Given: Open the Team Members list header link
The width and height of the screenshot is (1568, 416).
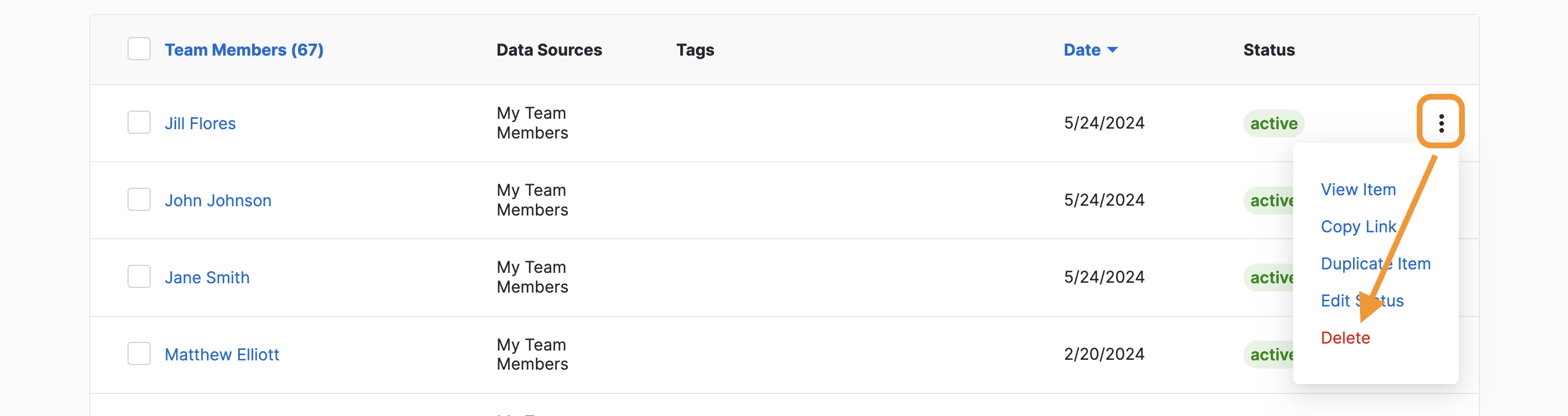Looking at the screenshot, I should 244,50.
